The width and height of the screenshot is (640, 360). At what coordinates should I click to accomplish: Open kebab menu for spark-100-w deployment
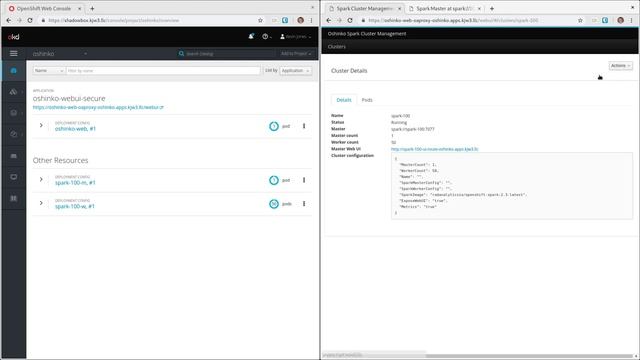(x=304, y=204)
